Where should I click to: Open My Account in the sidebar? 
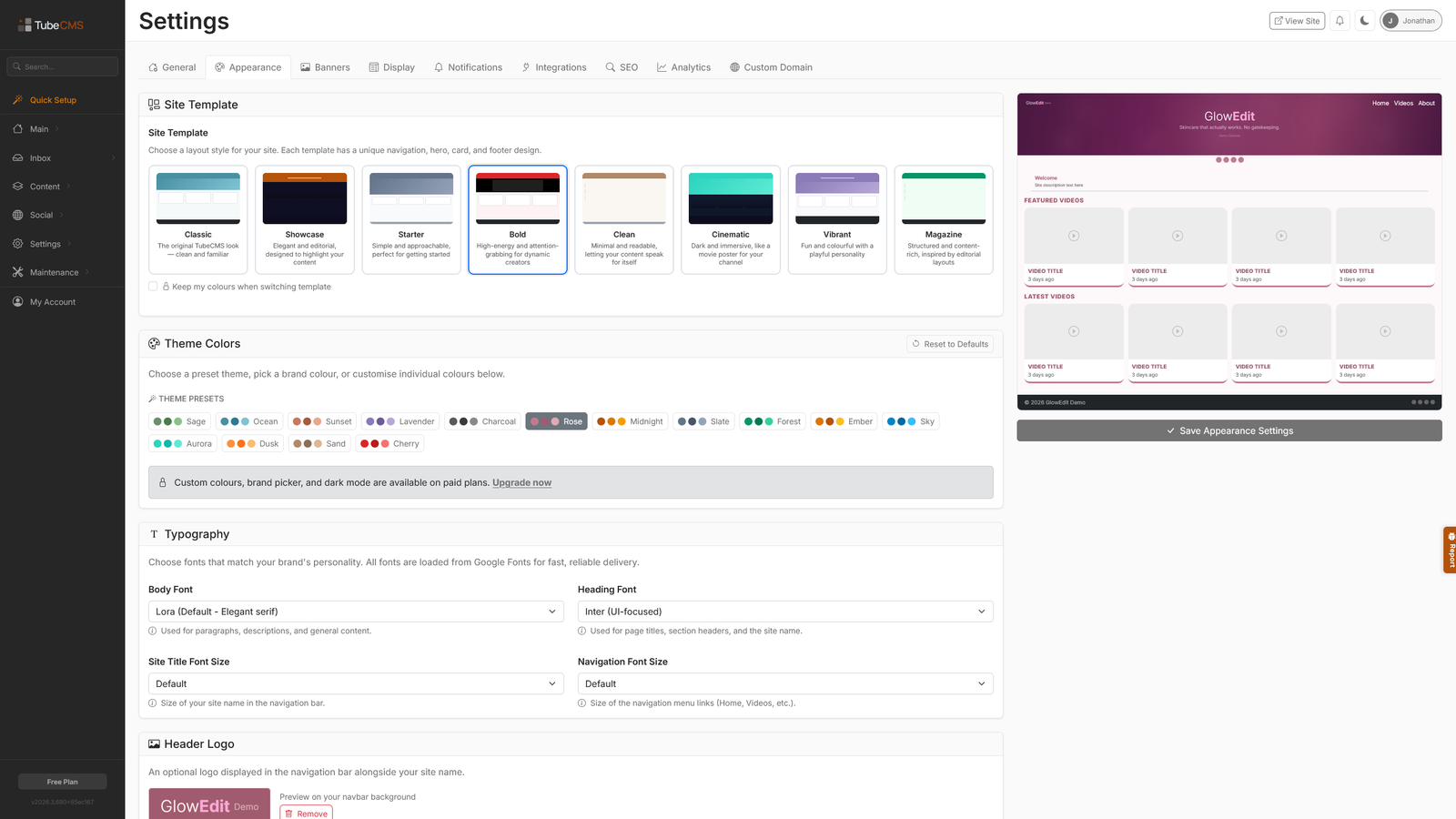click(51, 301)
